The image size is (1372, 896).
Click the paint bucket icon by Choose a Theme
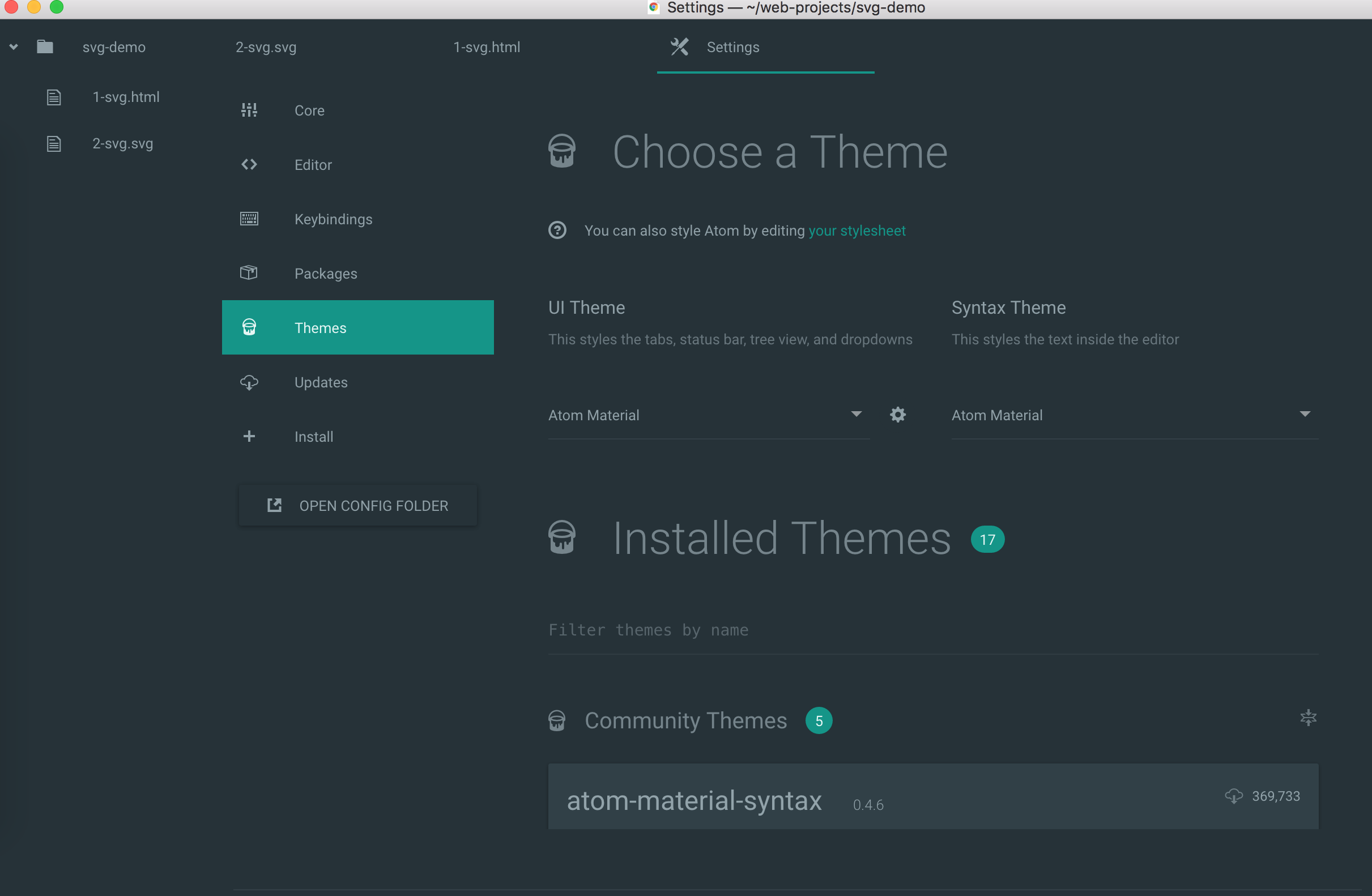[562, 152]
